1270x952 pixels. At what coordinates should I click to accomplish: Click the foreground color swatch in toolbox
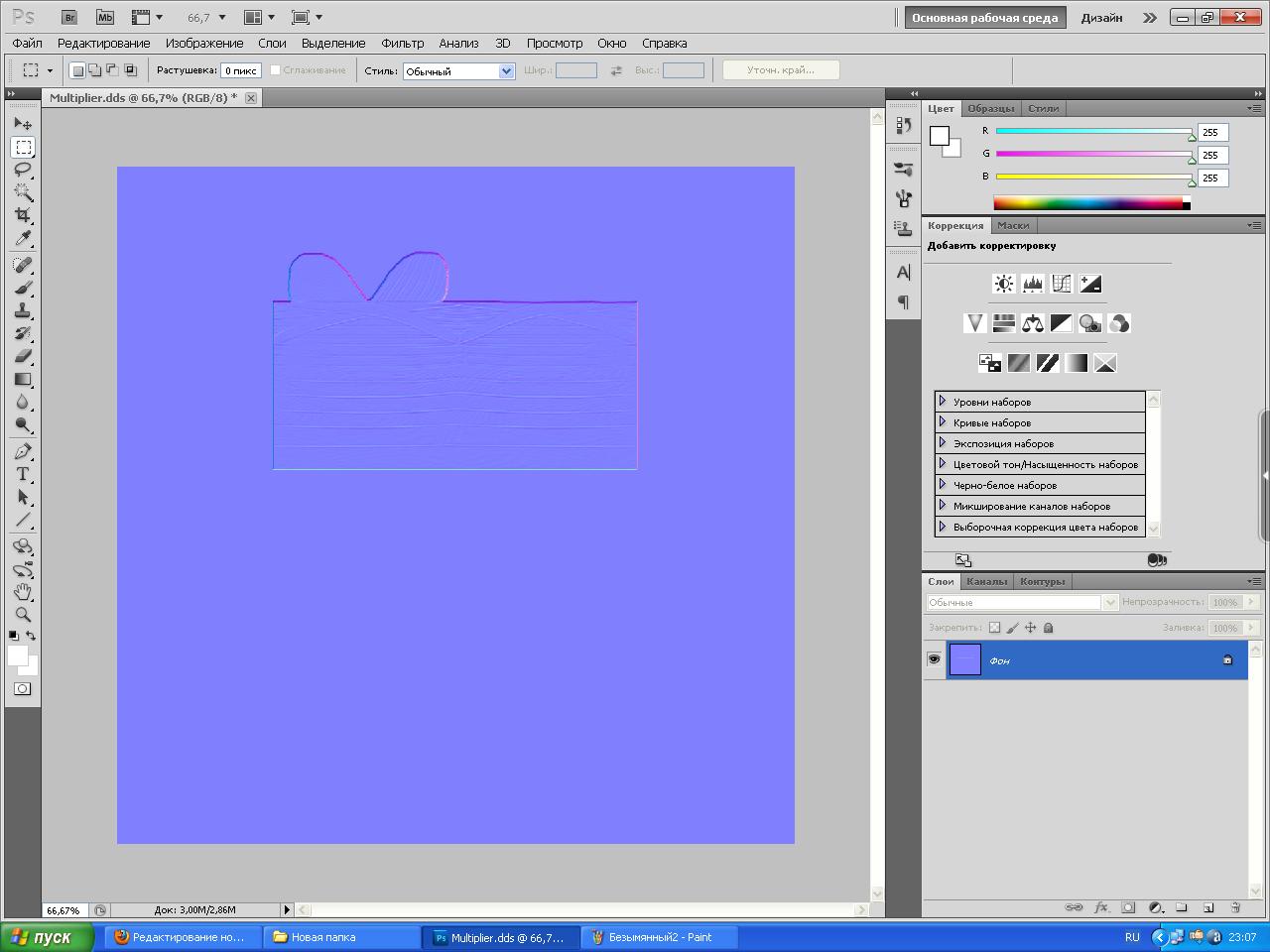pyautogui.click(x=17, y=655)
